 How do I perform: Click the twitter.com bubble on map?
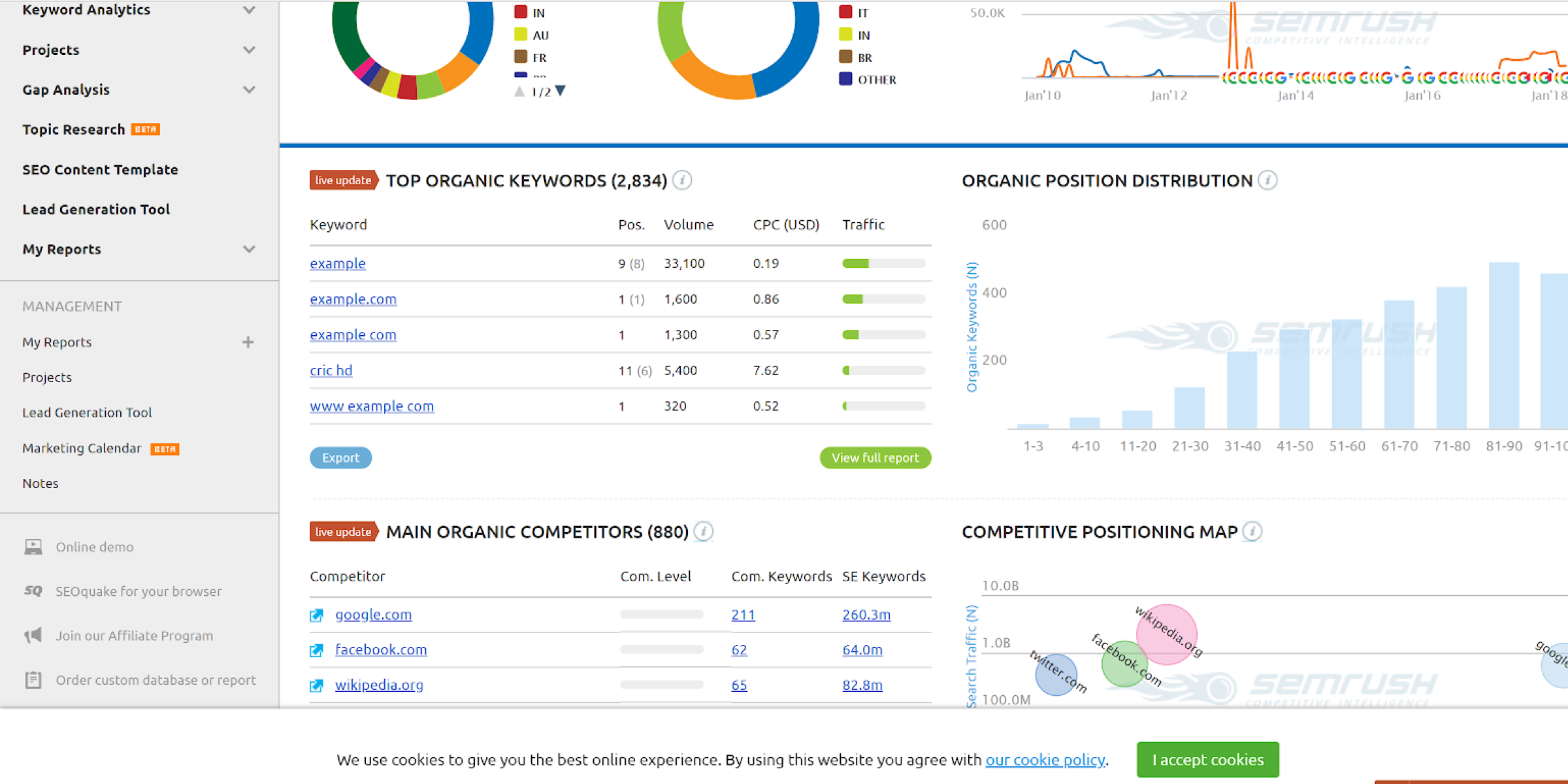(x=1056, y=674)
